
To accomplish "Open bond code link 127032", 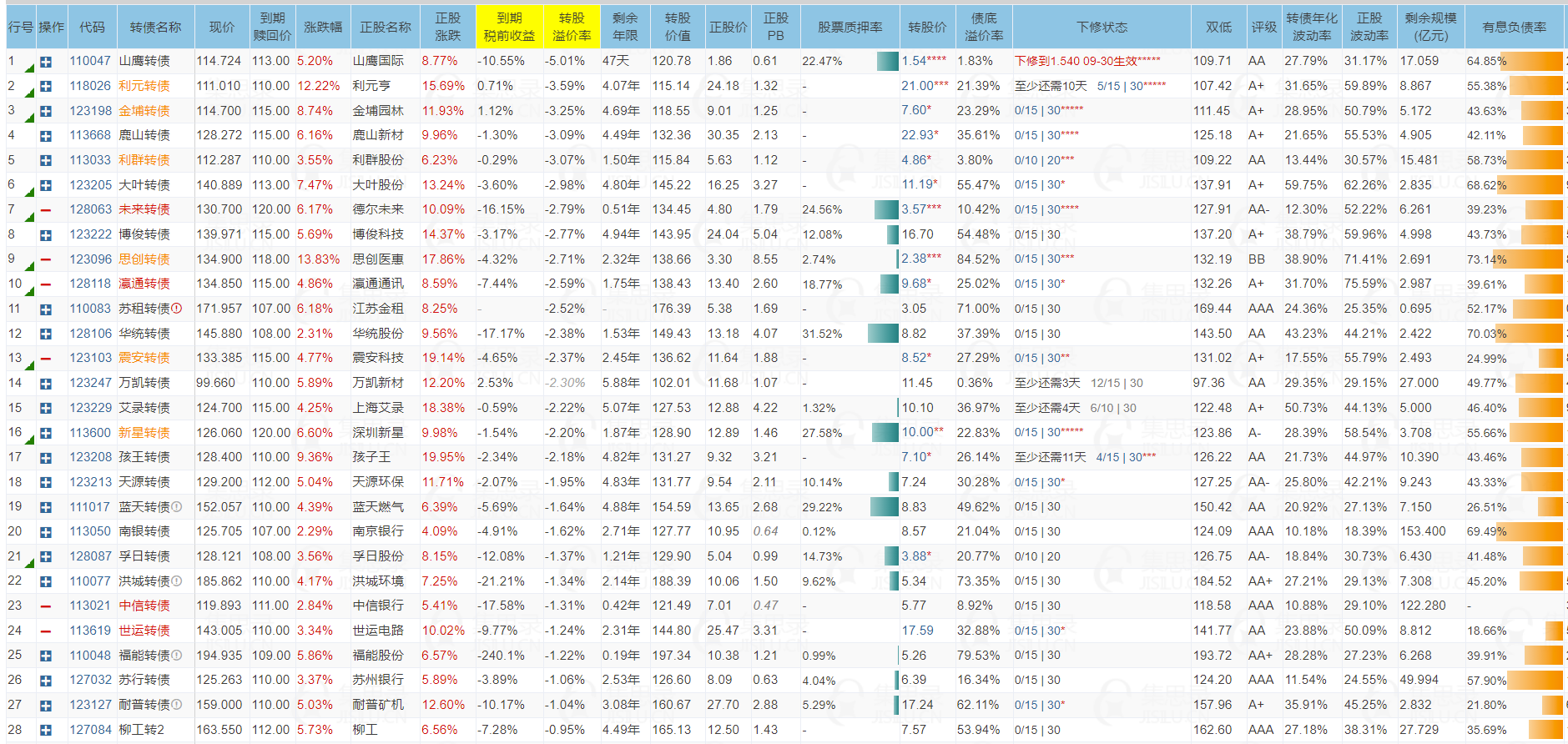I will pos(90,681).
